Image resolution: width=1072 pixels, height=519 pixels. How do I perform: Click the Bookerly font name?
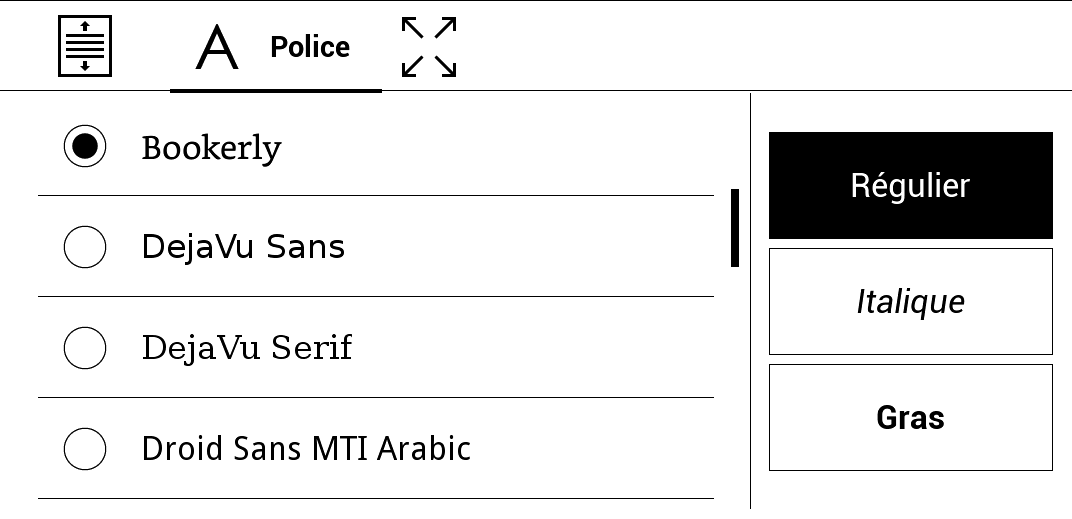[x=211, y=148]
